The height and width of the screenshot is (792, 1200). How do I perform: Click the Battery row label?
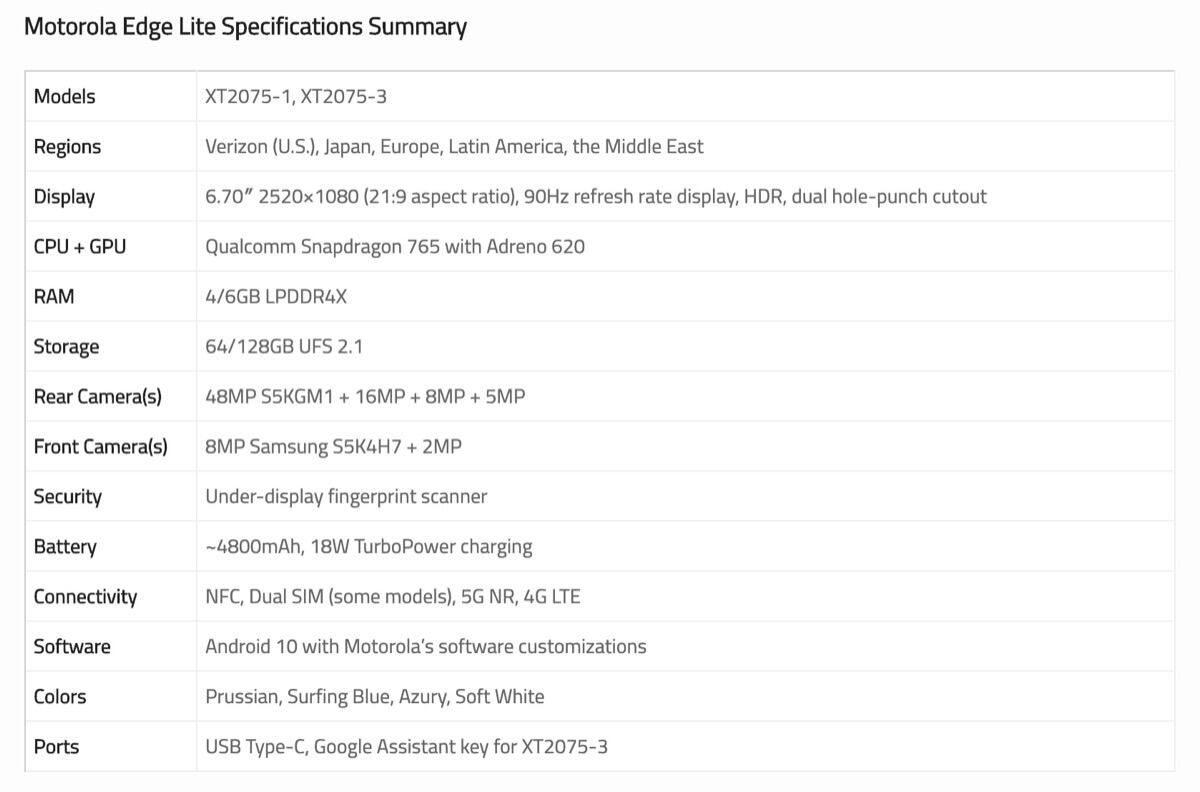(65, 546)
